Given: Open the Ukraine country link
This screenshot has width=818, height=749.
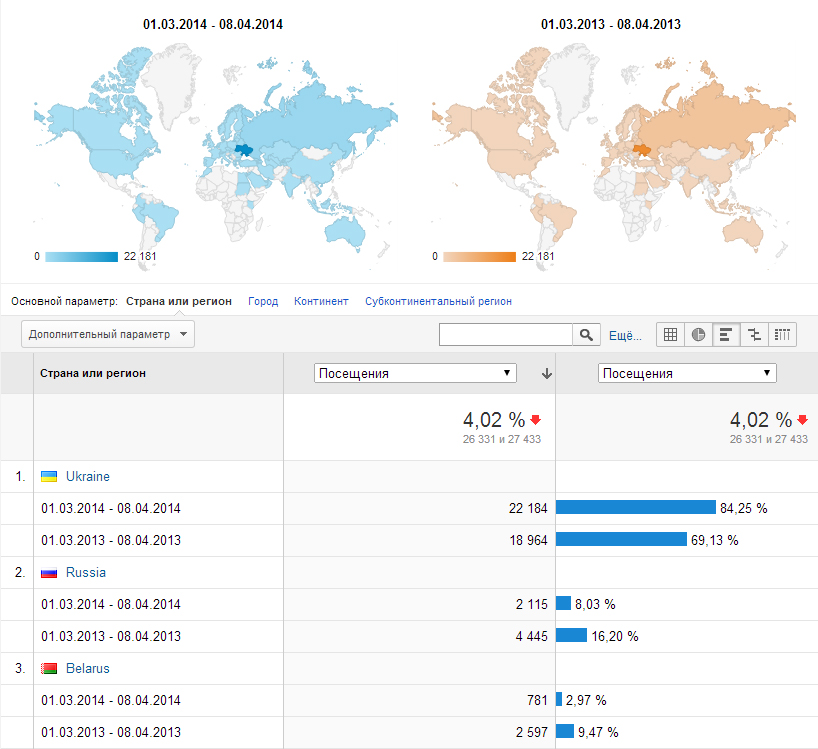Looking at the screenshot, I should 88,477.
